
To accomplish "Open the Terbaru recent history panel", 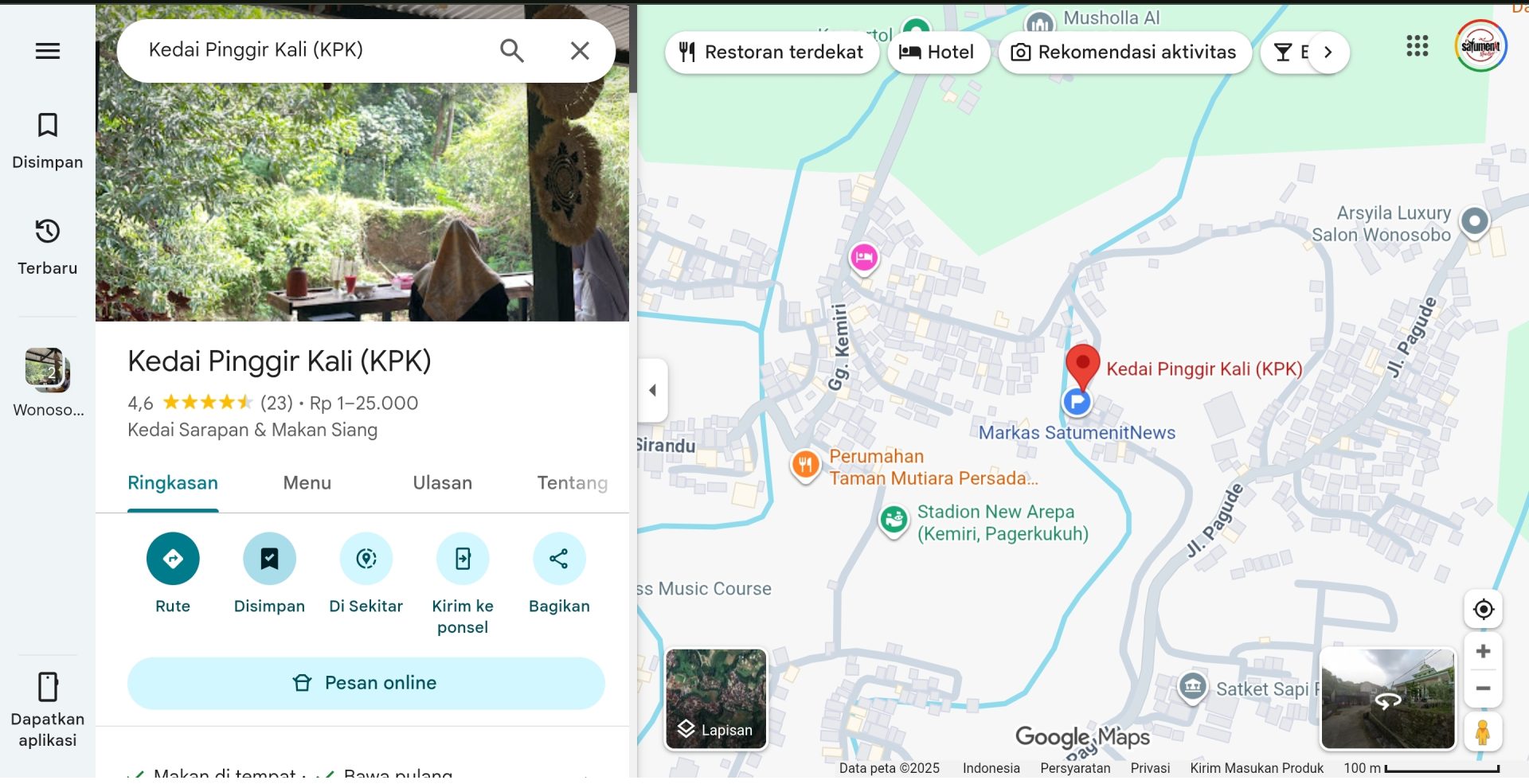I will [x=48, y=247].
